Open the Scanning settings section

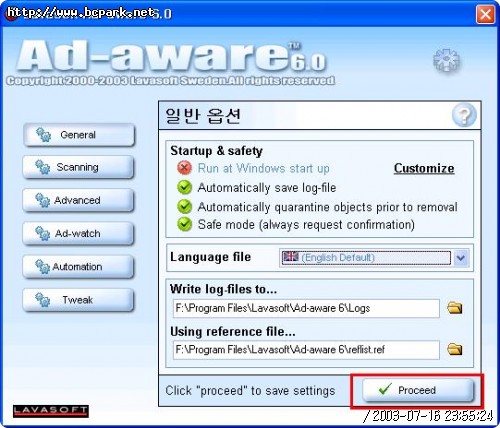(78, 167)
